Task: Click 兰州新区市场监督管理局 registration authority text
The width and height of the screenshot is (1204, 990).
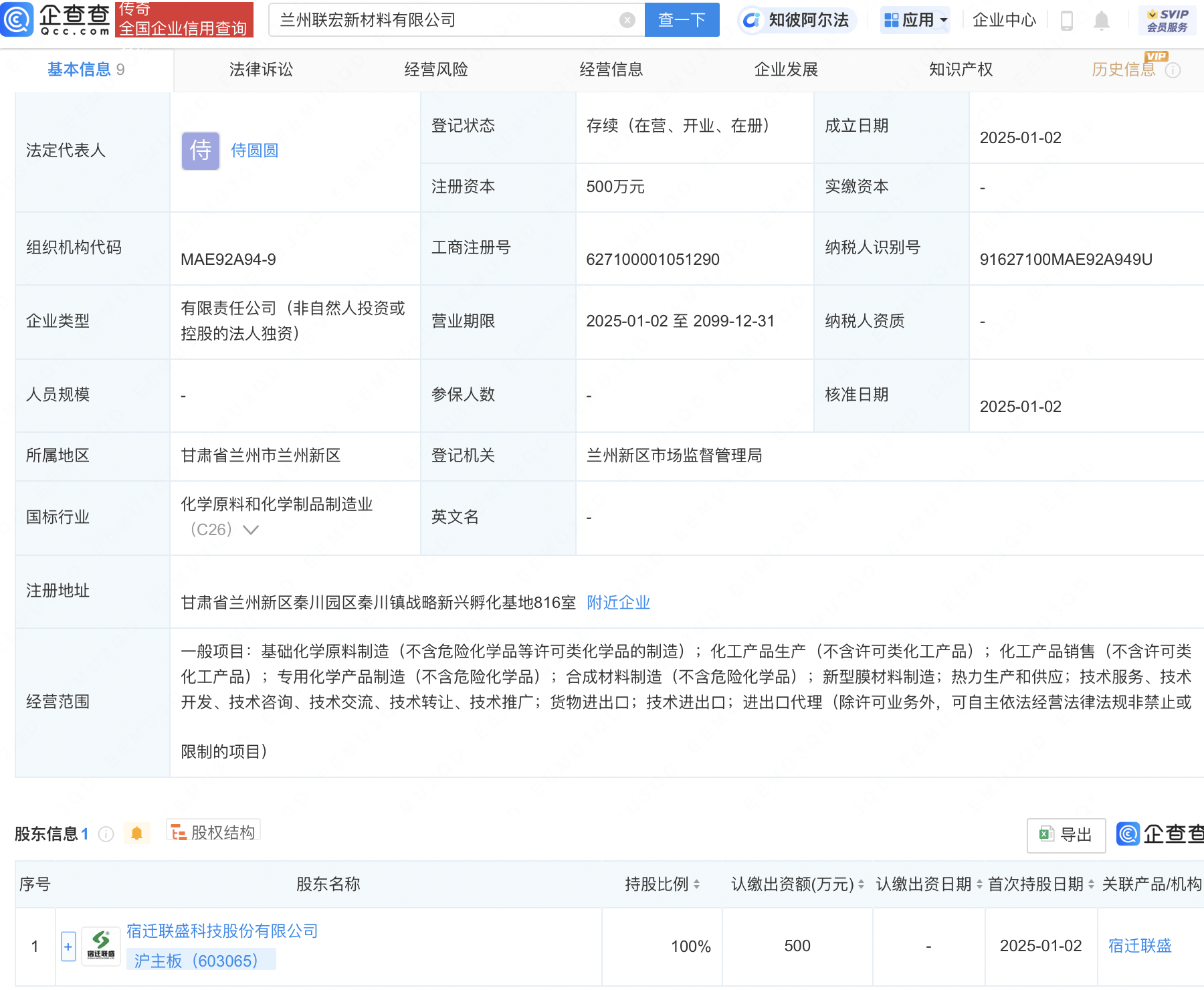Action: pyautogui.click(x=674, y=456)
